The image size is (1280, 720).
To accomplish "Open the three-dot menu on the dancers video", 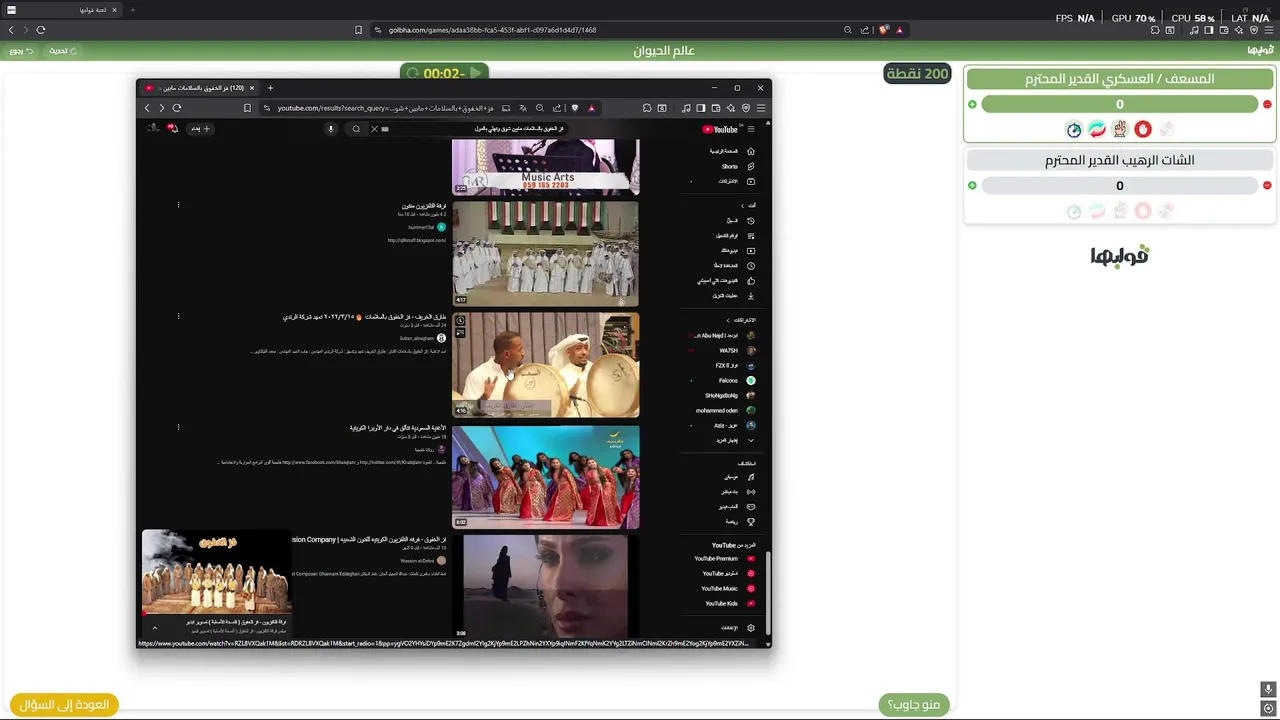I will pos(178,427).
